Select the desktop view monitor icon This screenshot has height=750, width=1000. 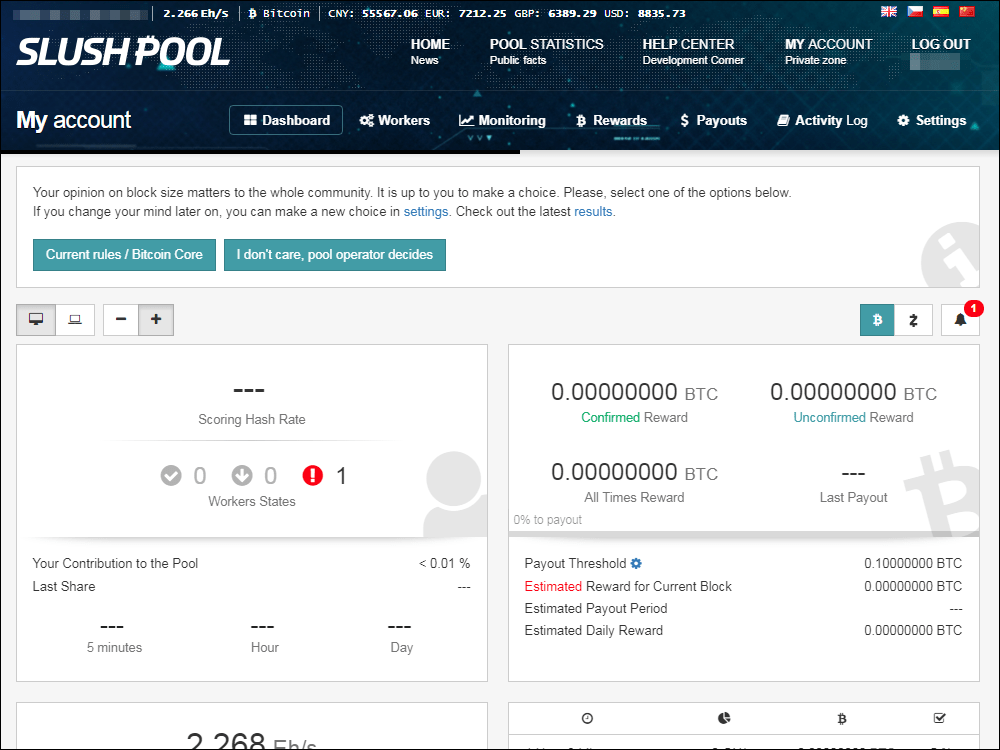tap(36, 319)
